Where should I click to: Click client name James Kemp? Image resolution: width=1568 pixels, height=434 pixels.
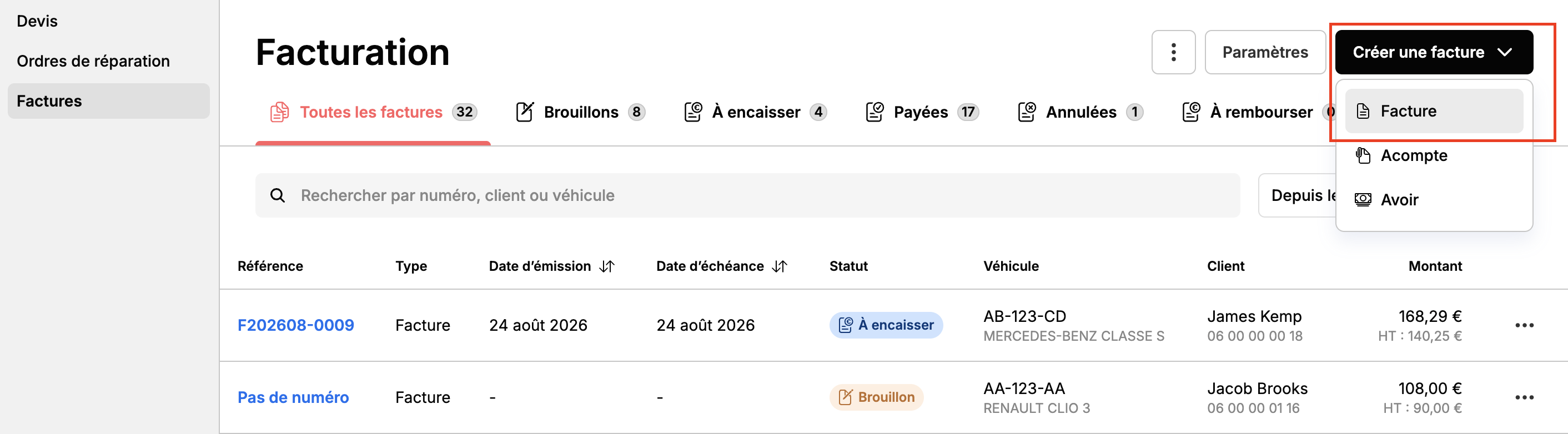1254,316
